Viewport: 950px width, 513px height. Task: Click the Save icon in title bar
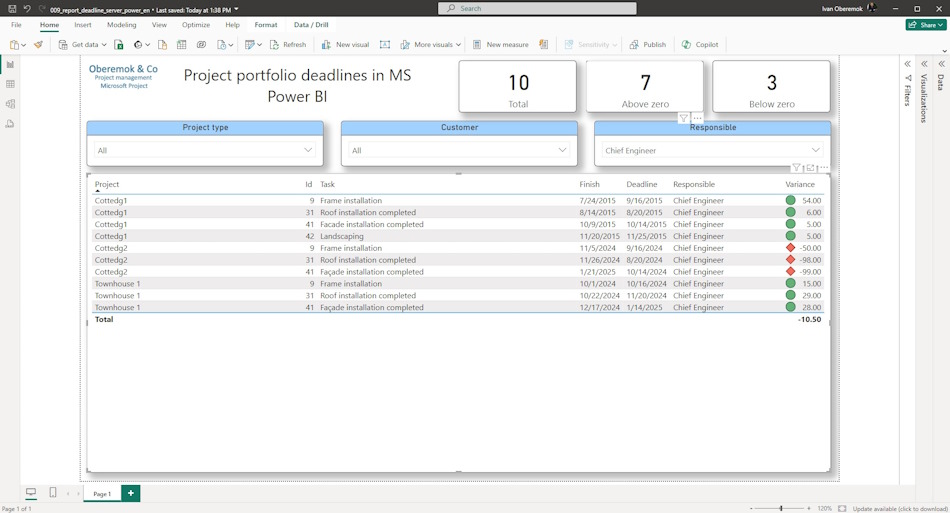coord(12,9)
